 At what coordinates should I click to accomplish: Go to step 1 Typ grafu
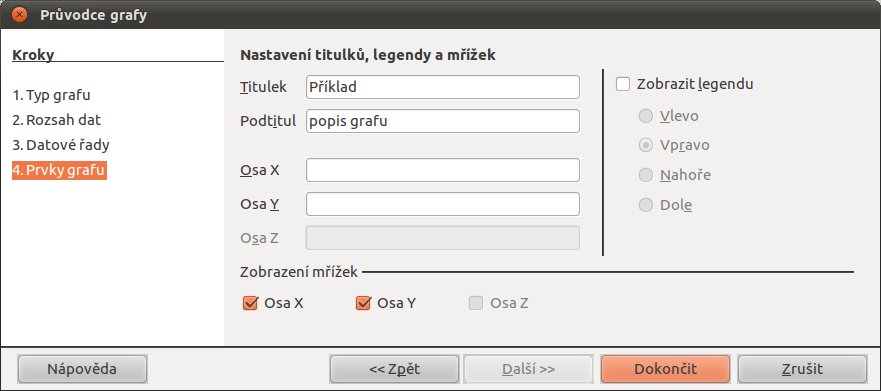pos(51,95)
